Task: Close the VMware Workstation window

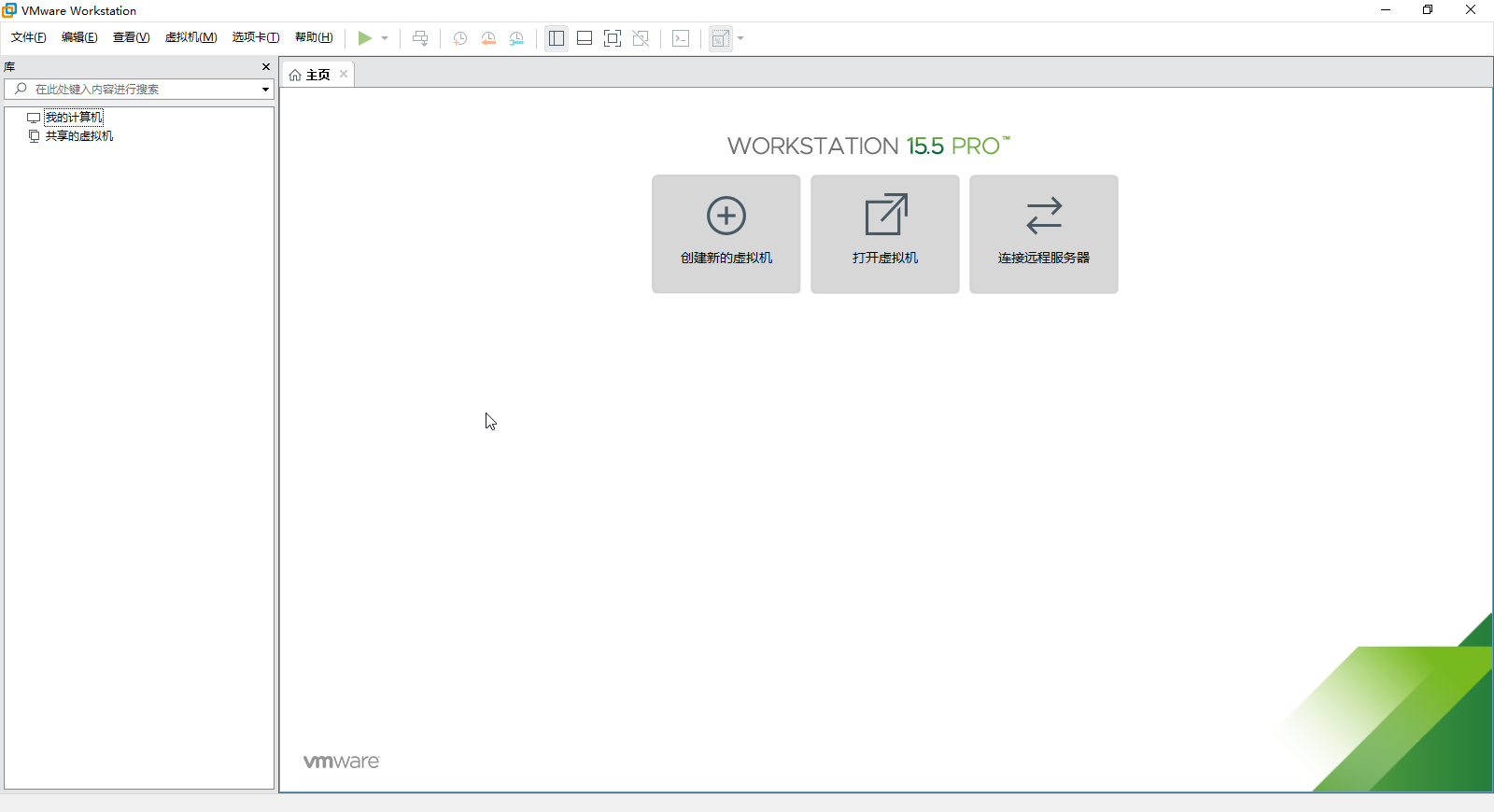Action: click(x=1471, y=10)
